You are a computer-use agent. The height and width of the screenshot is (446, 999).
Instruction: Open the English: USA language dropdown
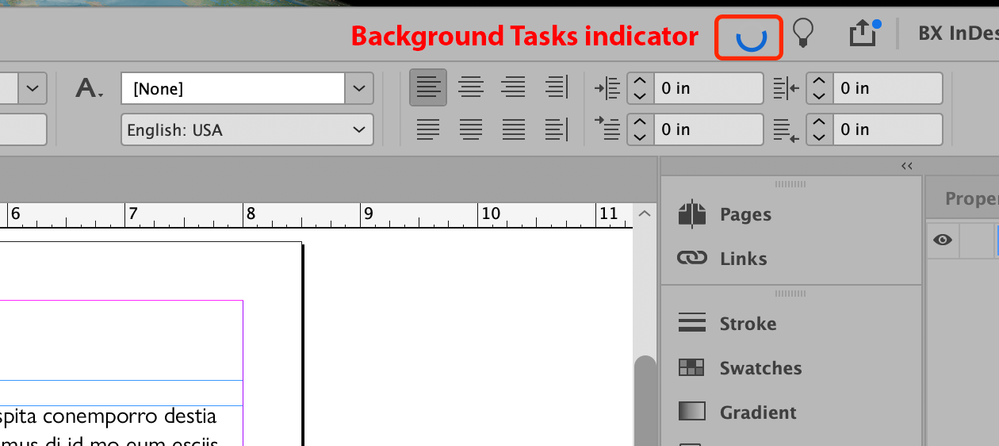tap(247, 130)
